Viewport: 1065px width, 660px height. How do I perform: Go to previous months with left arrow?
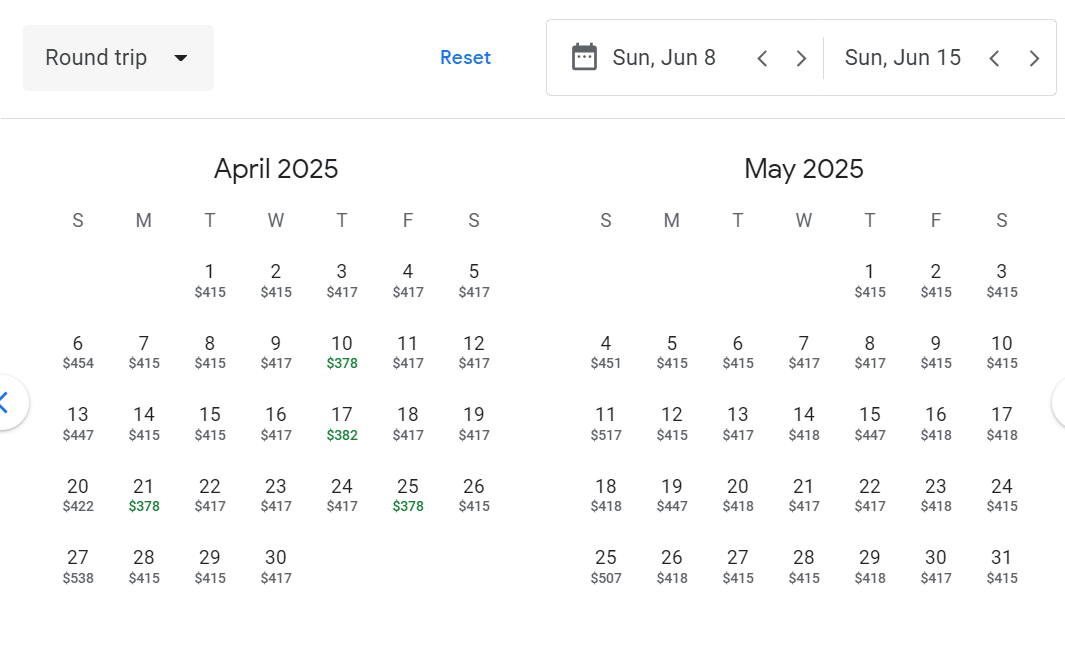tap(7, 402)
